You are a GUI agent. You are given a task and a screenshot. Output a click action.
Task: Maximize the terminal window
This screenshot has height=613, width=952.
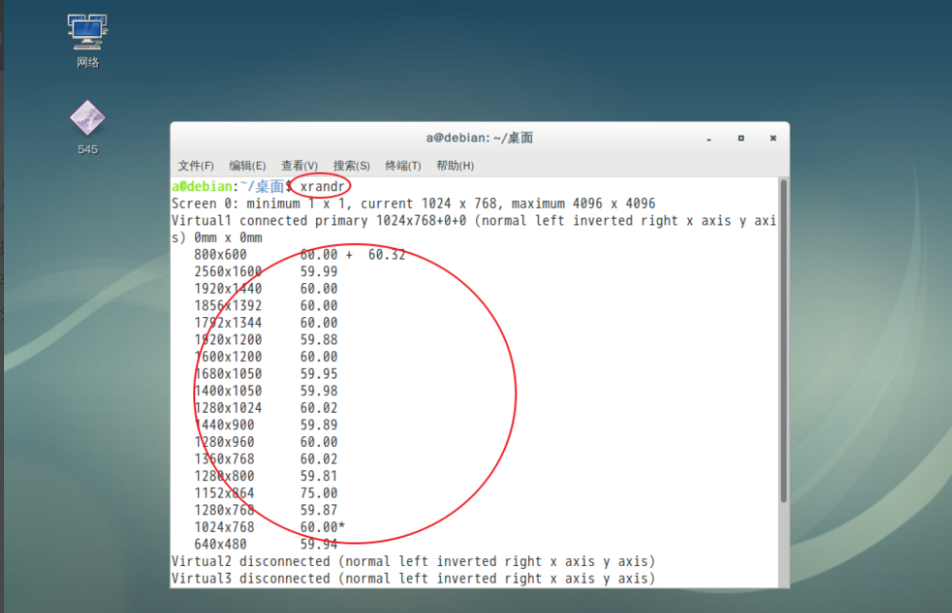[741, 138]
